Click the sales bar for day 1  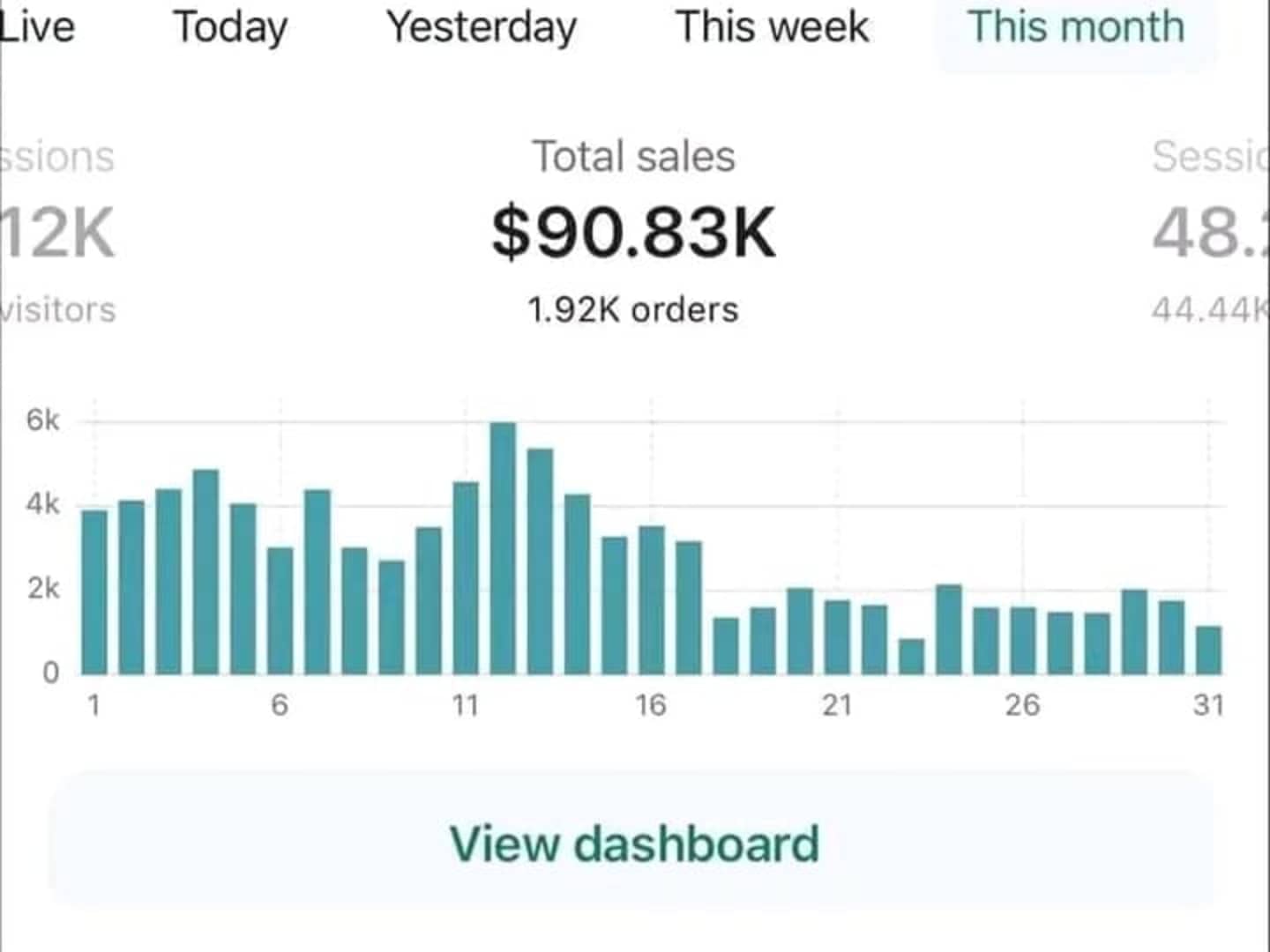[x=94, y=592]
